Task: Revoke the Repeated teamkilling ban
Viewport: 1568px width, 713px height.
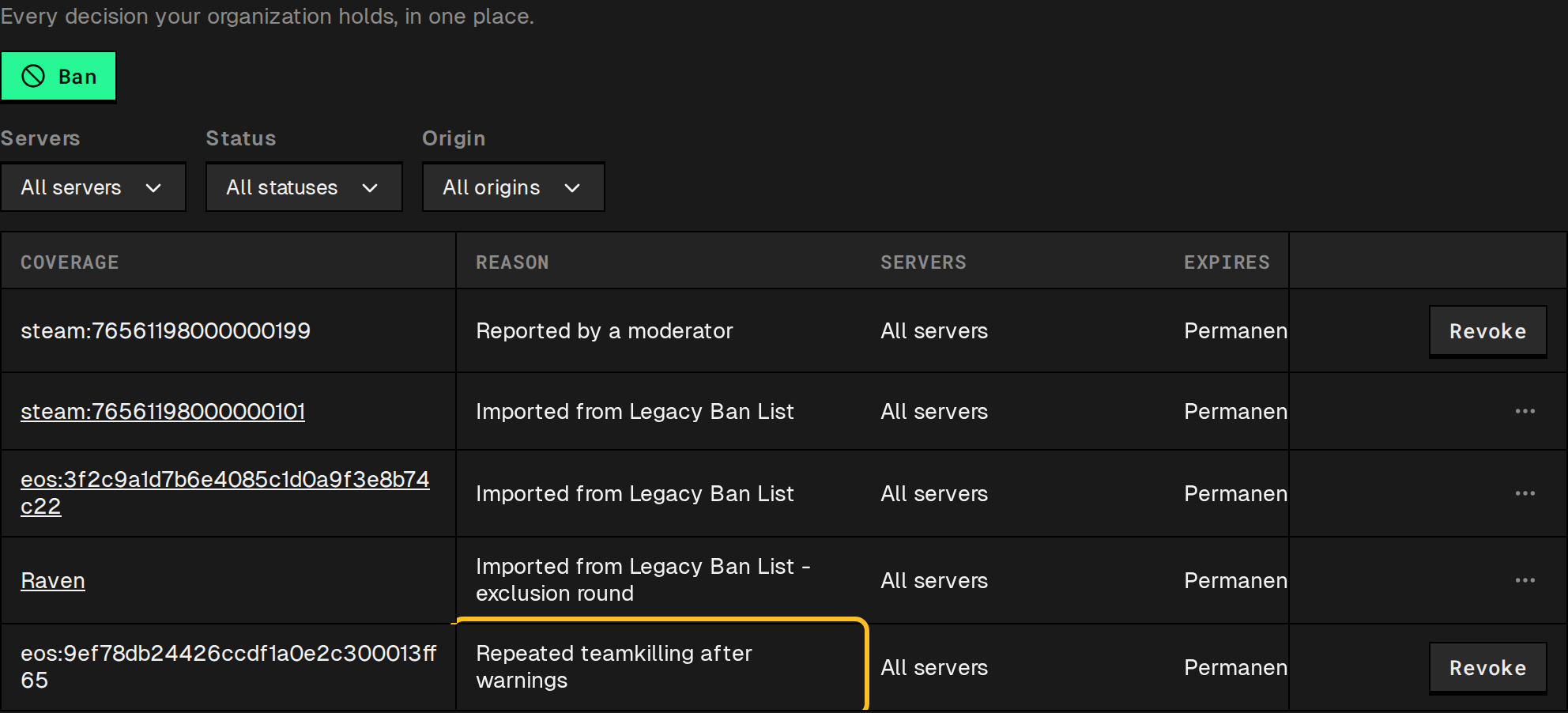Action: [1487, 668]
